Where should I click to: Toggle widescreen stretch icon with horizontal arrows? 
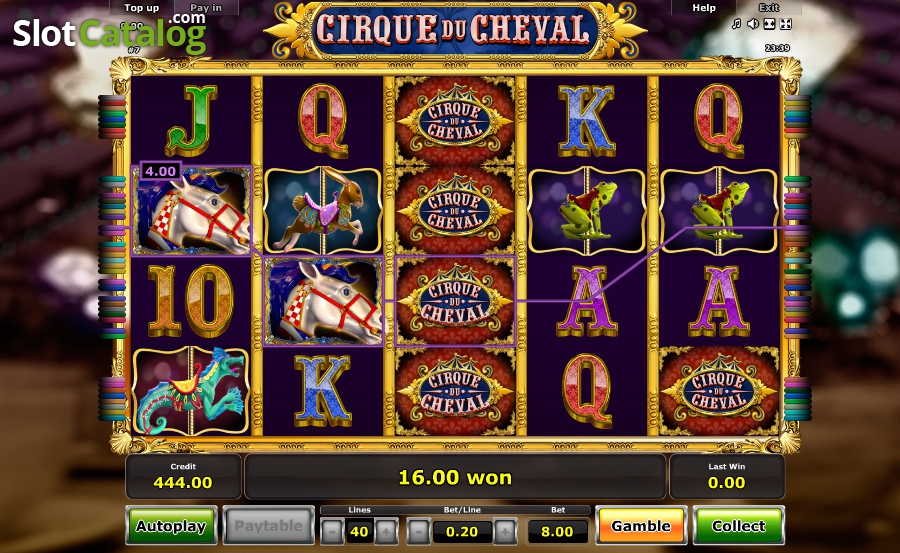(x=770, y=24)
